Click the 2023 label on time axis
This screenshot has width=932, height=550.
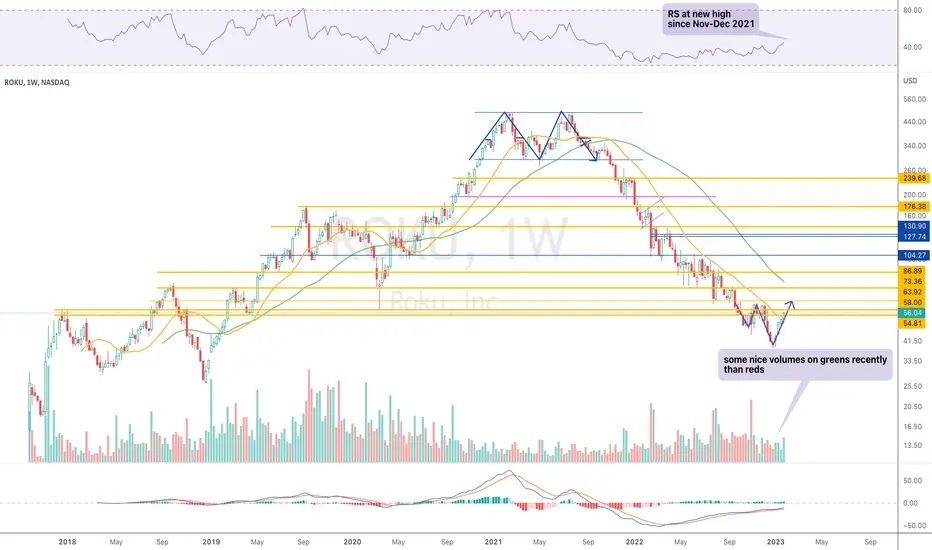tap(776, 542)
